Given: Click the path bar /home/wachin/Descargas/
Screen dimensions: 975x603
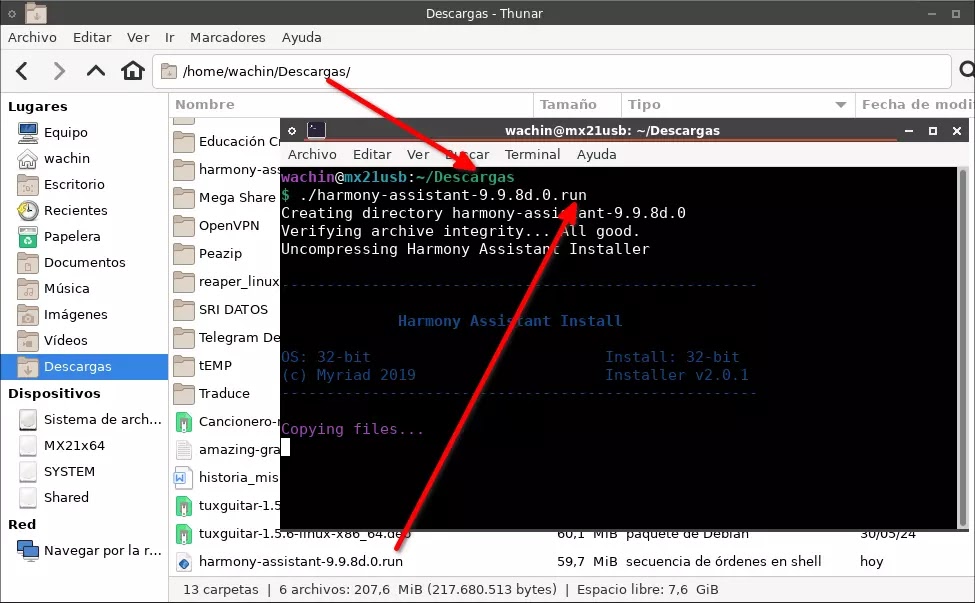Looking at the screenshot, I should (552, 71).
